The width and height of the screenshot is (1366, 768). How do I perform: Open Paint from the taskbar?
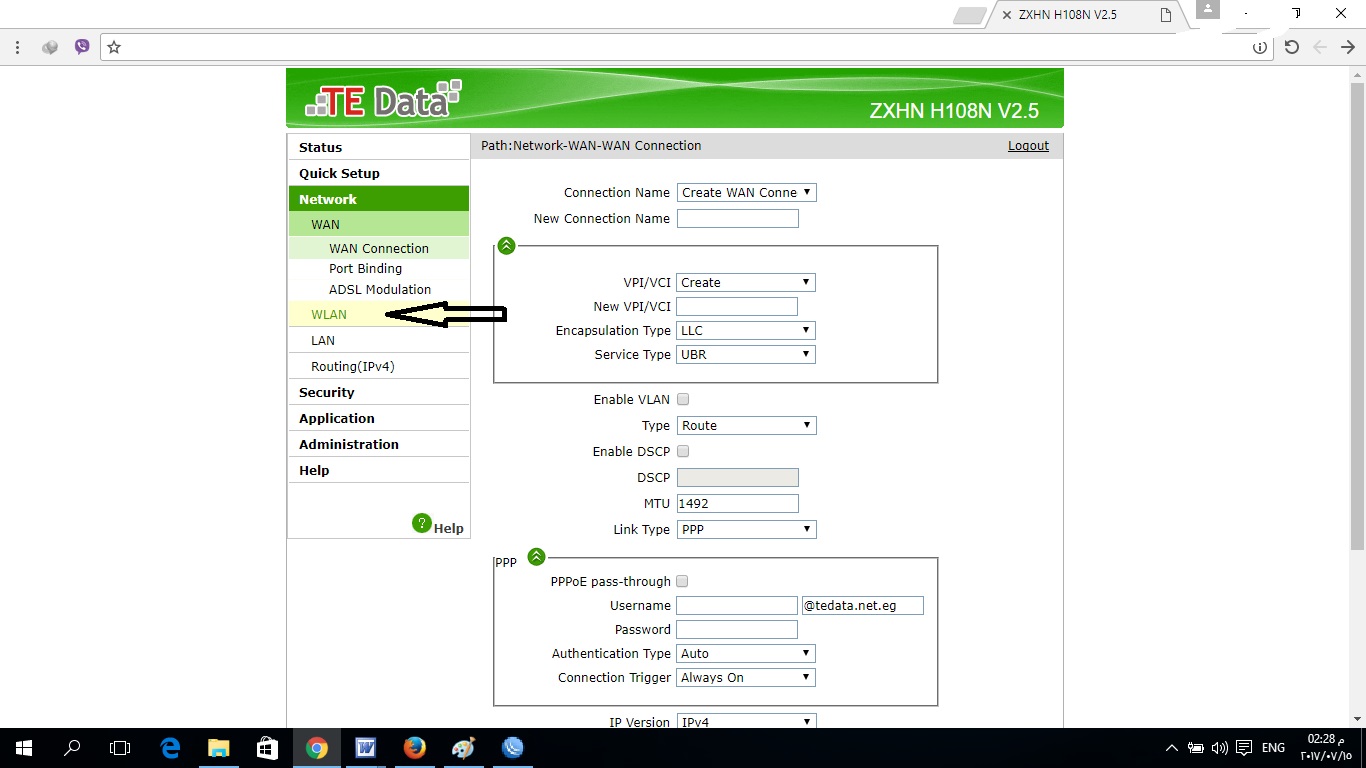pyautogui.click(x=463, y=747)
